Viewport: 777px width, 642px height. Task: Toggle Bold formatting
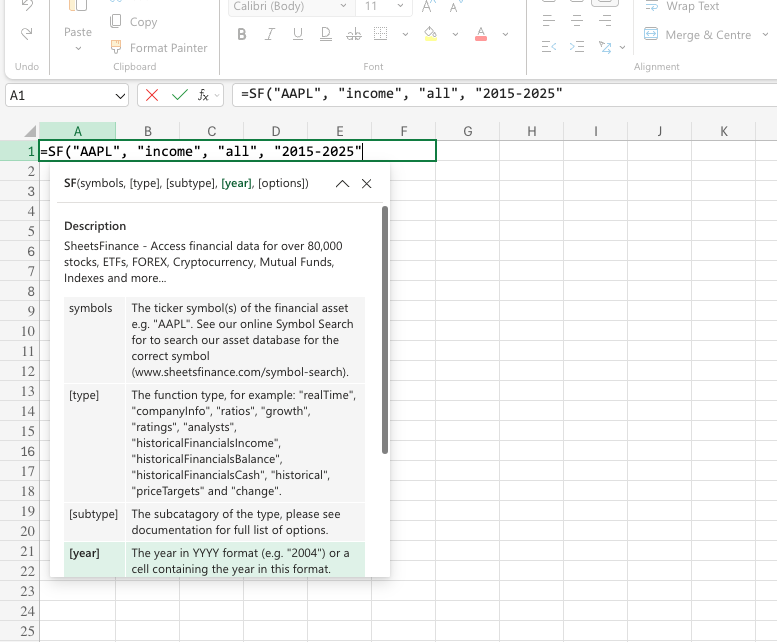242,34
